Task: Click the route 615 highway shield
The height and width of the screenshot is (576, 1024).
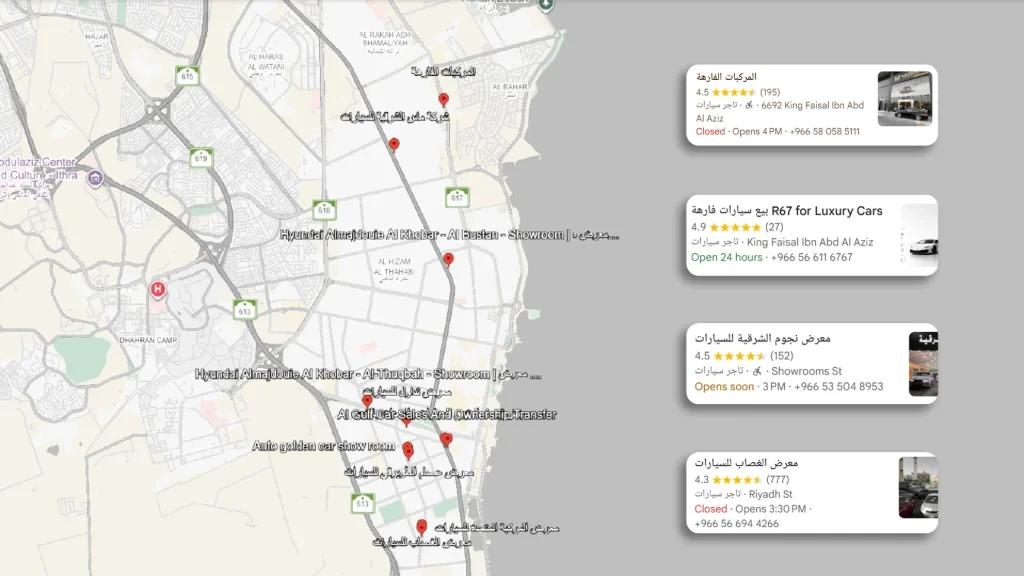Action: (187, 76)
